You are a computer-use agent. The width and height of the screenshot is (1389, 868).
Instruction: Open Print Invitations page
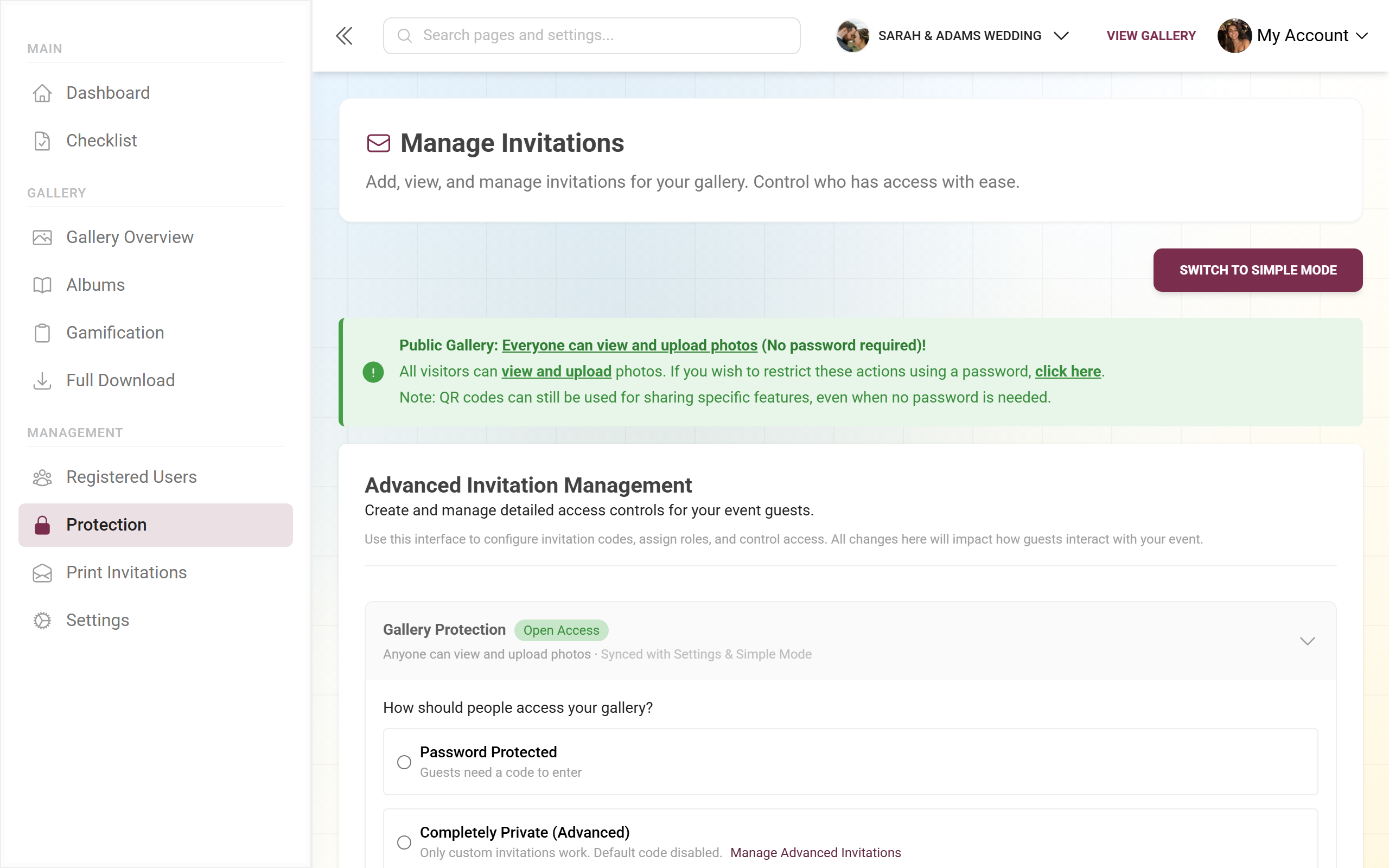156,572
